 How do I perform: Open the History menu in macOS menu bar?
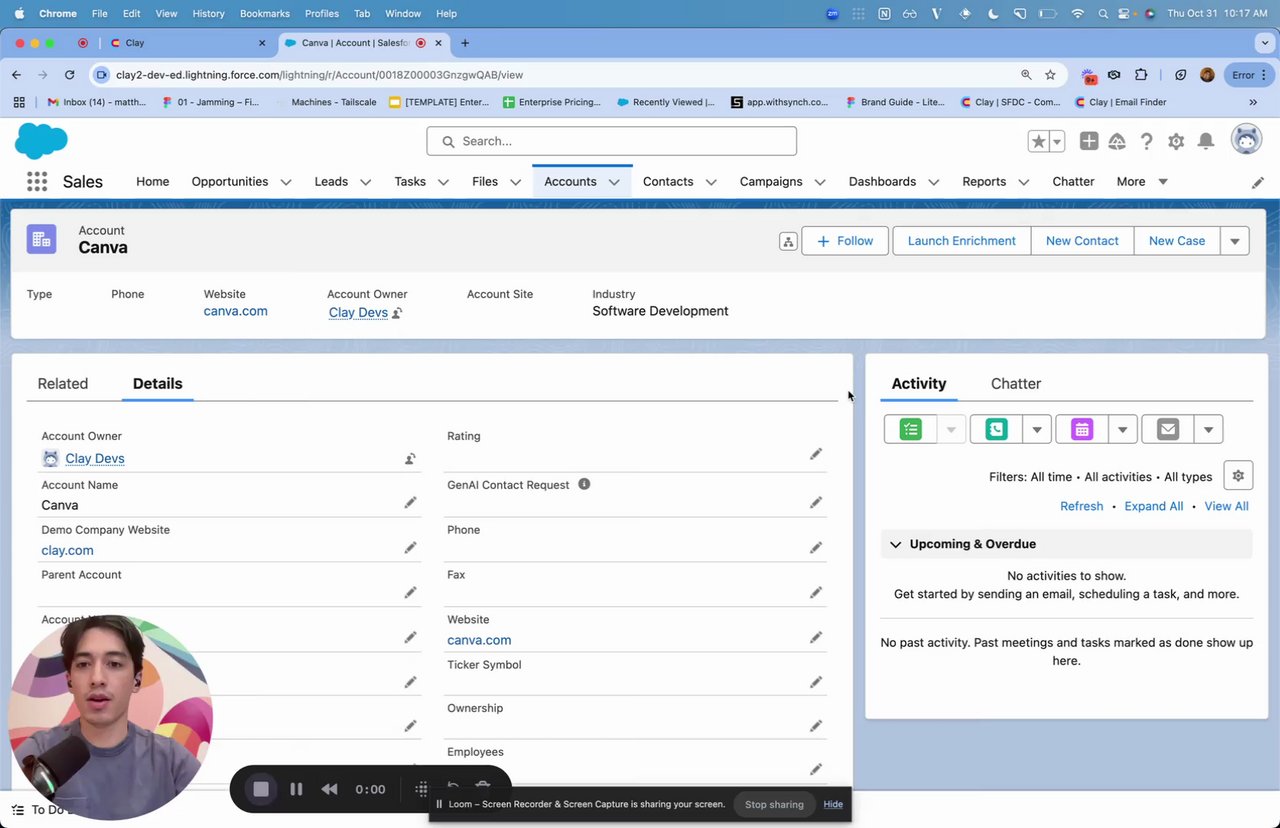(208, 14)
